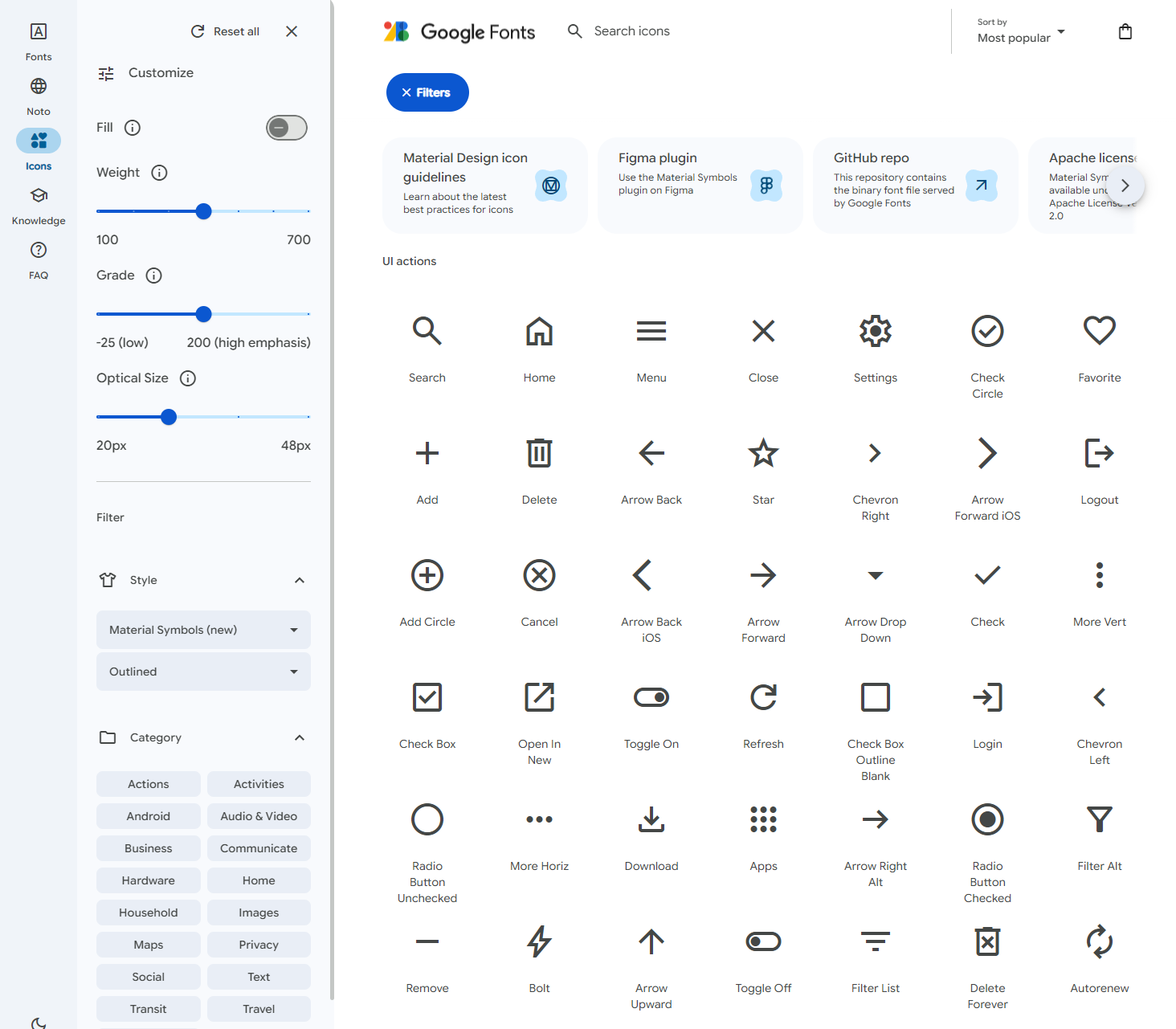Expand the Sort by Most popular dropdown
The width and height of the screenshot is (1176, 1029).
1020,32
